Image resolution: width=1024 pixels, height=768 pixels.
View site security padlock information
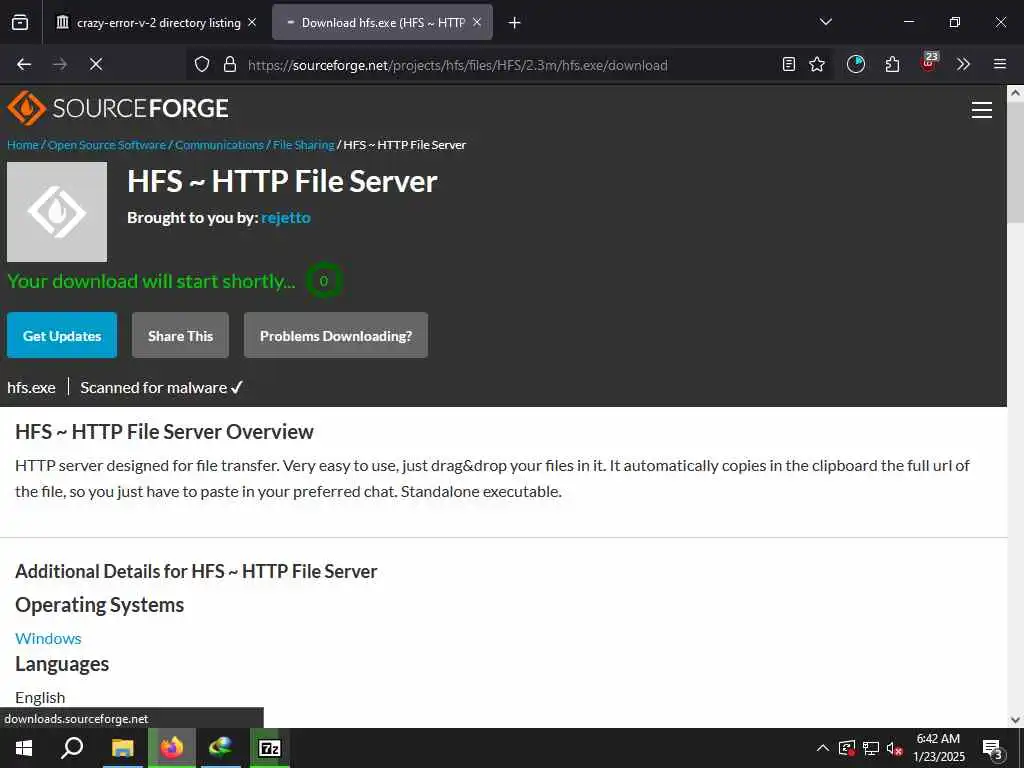[x=229, y=65]
